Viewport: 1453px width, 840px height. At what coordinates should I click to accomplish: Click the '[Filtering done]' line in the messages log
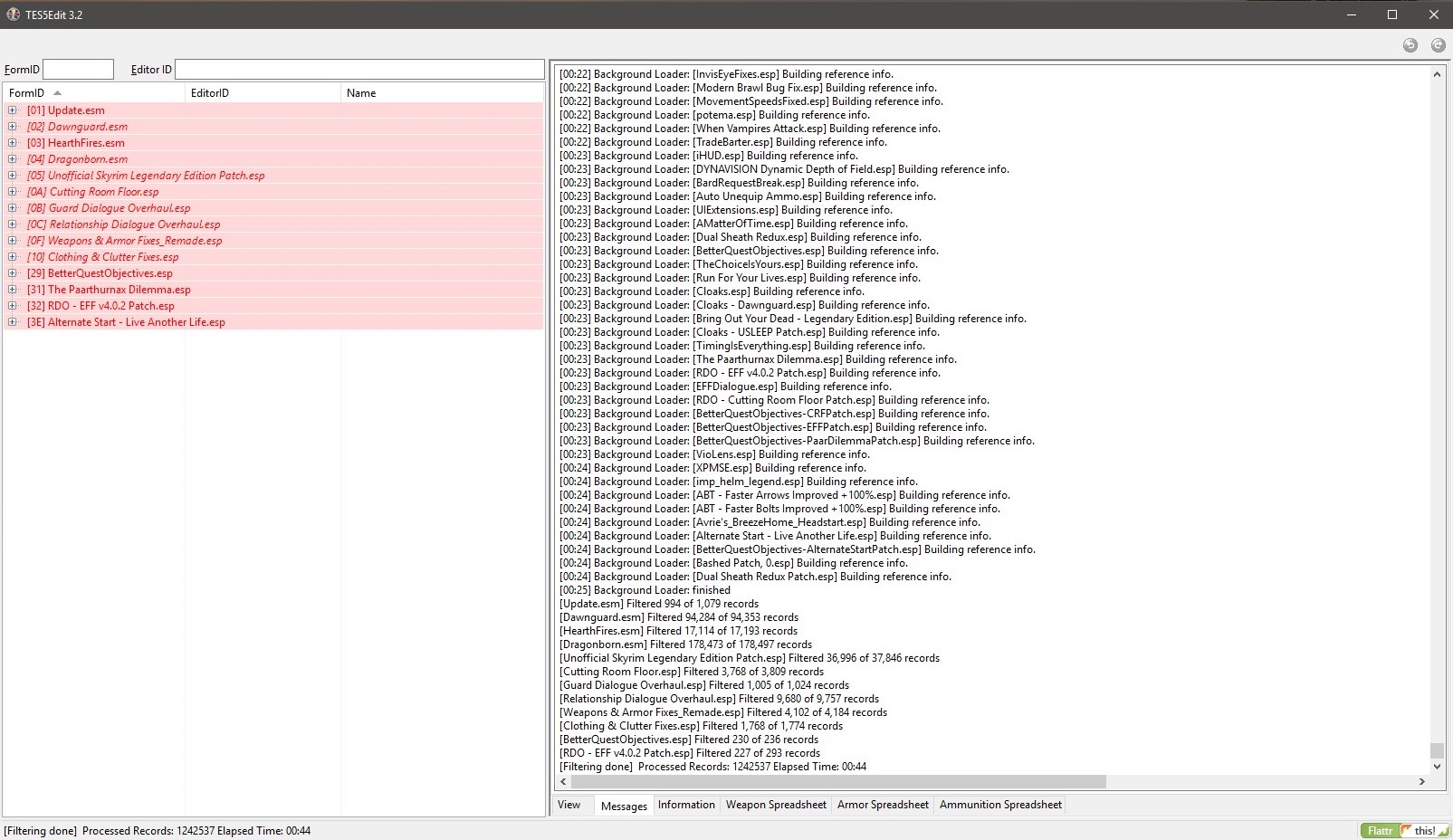712,767
